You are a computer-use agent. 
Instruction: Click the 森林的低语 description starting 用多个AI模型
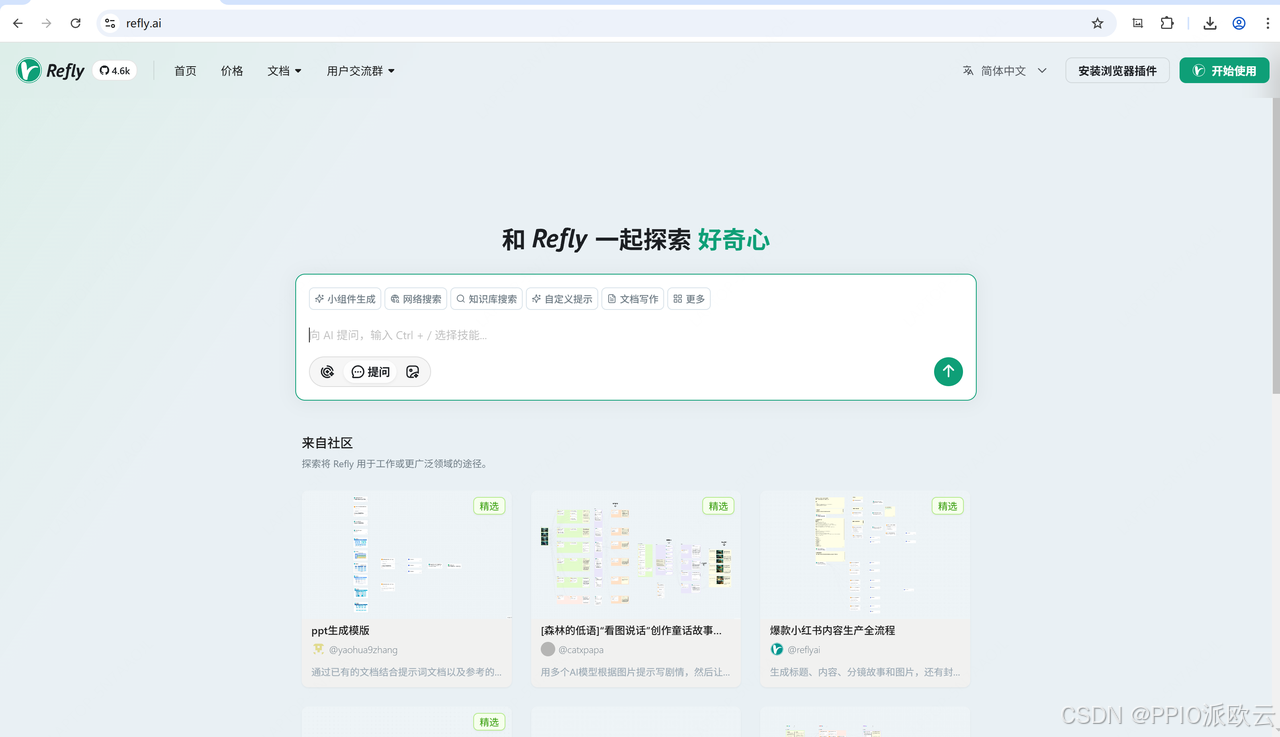[635, 672]
